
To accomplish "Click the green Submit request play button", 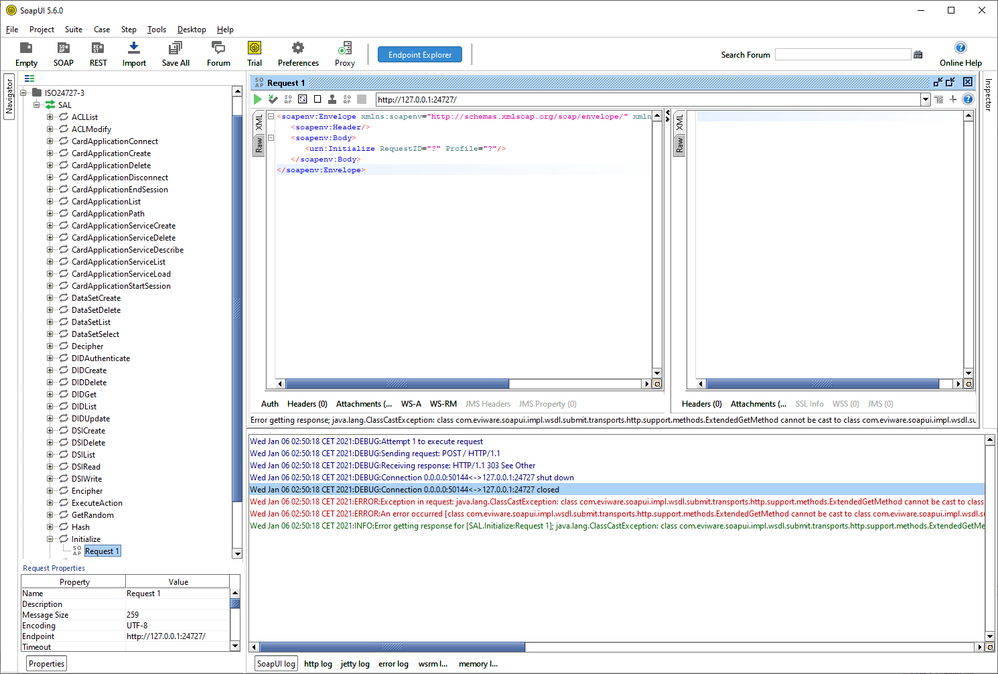I will 258,99.
